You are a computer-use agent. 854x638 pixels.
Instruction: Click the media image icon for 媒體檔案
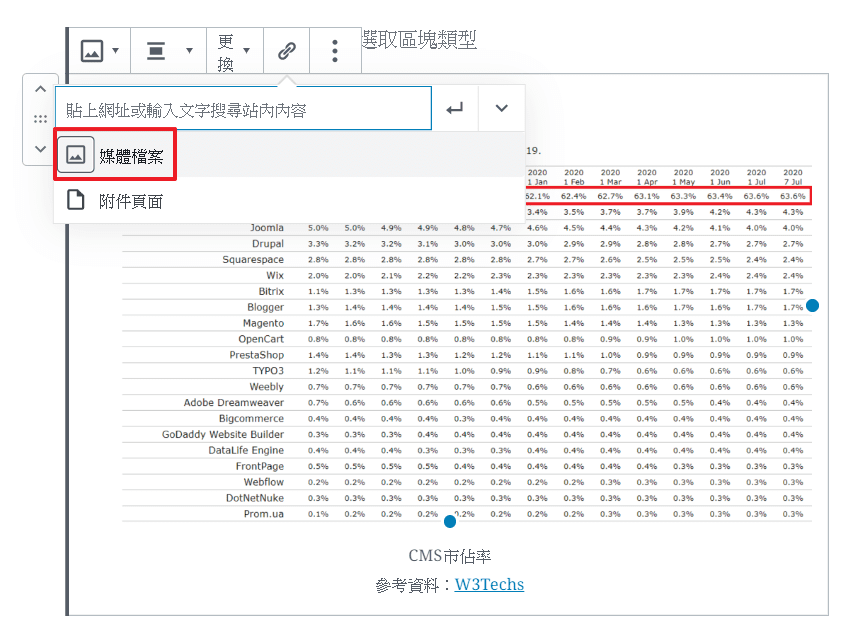[76, 155]
